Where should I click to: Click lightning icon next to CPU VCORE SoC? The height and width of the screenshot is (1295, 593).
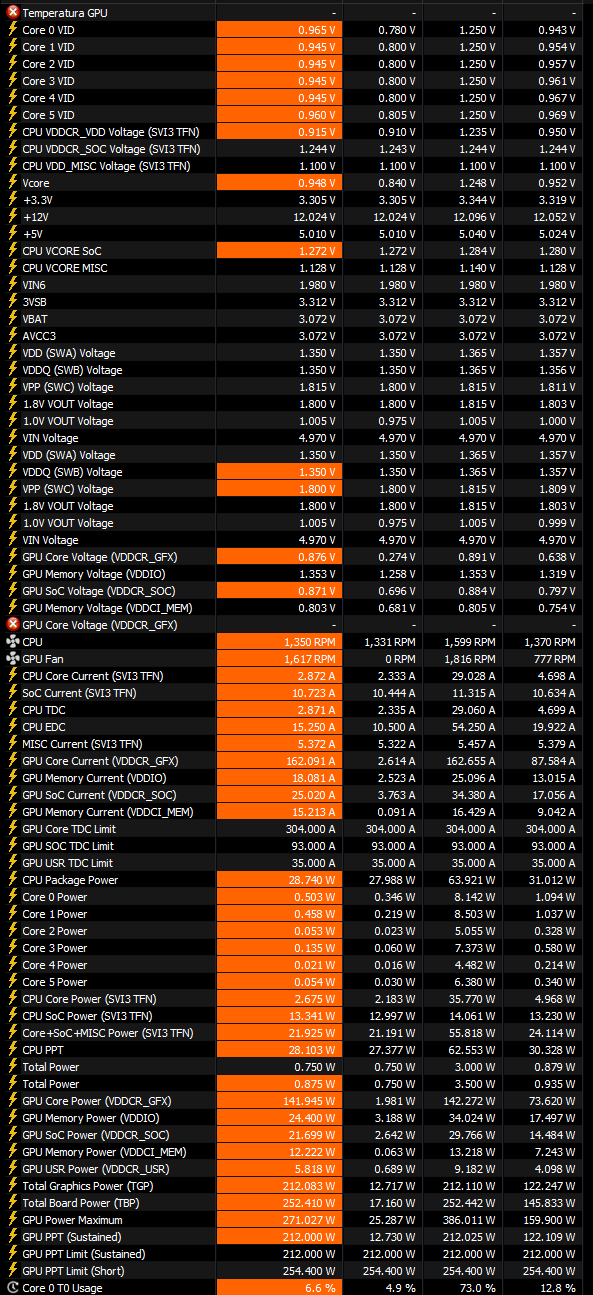coord(13,251)
